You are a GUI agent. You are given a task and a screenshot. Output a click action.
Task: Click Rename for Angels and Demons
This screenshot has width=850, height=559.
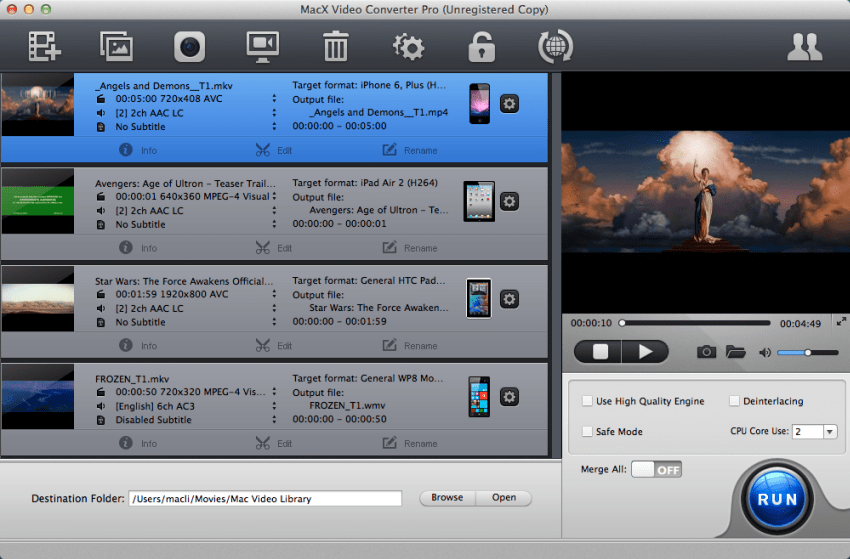(410, 150)
